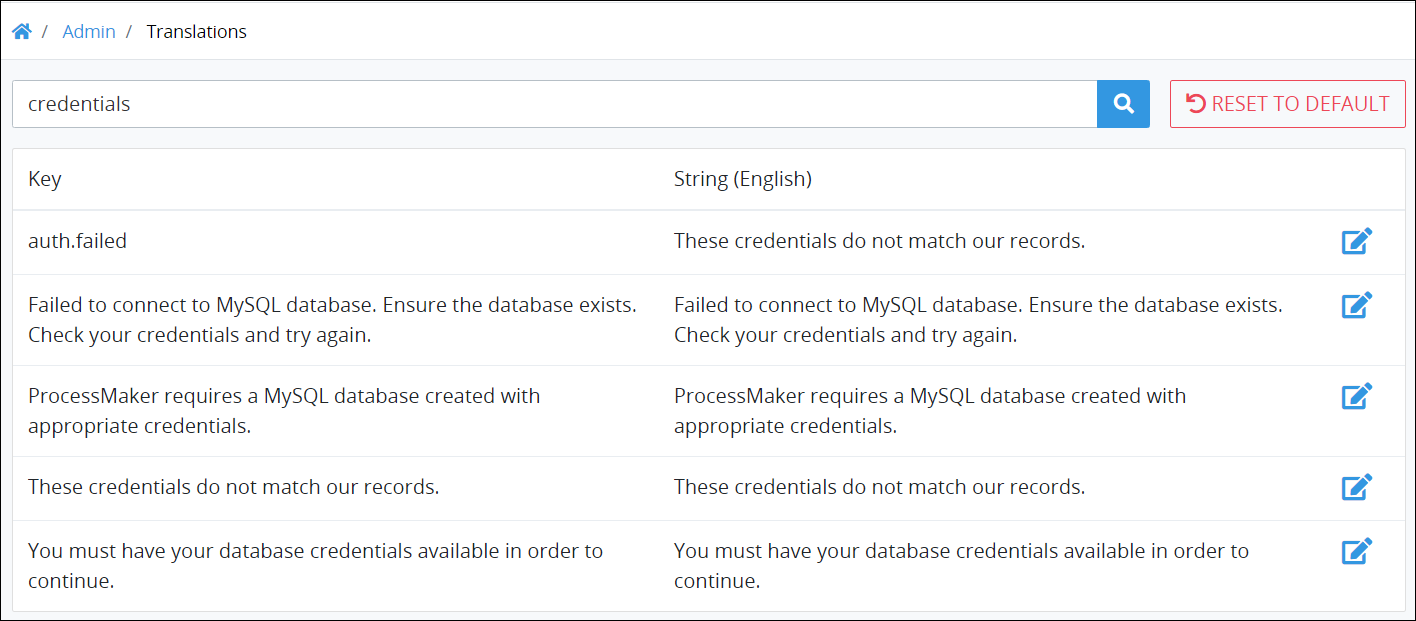
Task: Sort by the String (English) column header
Action: [743, 179]
